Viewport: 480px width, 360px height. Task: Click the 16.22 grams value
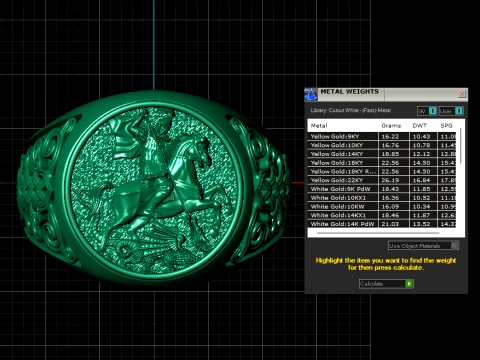[390, 136]
